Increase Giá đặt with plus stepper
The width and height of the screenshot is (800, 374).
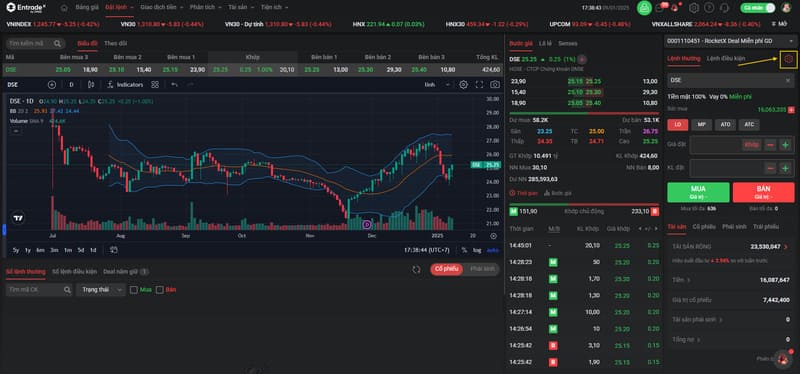point(785,145)
